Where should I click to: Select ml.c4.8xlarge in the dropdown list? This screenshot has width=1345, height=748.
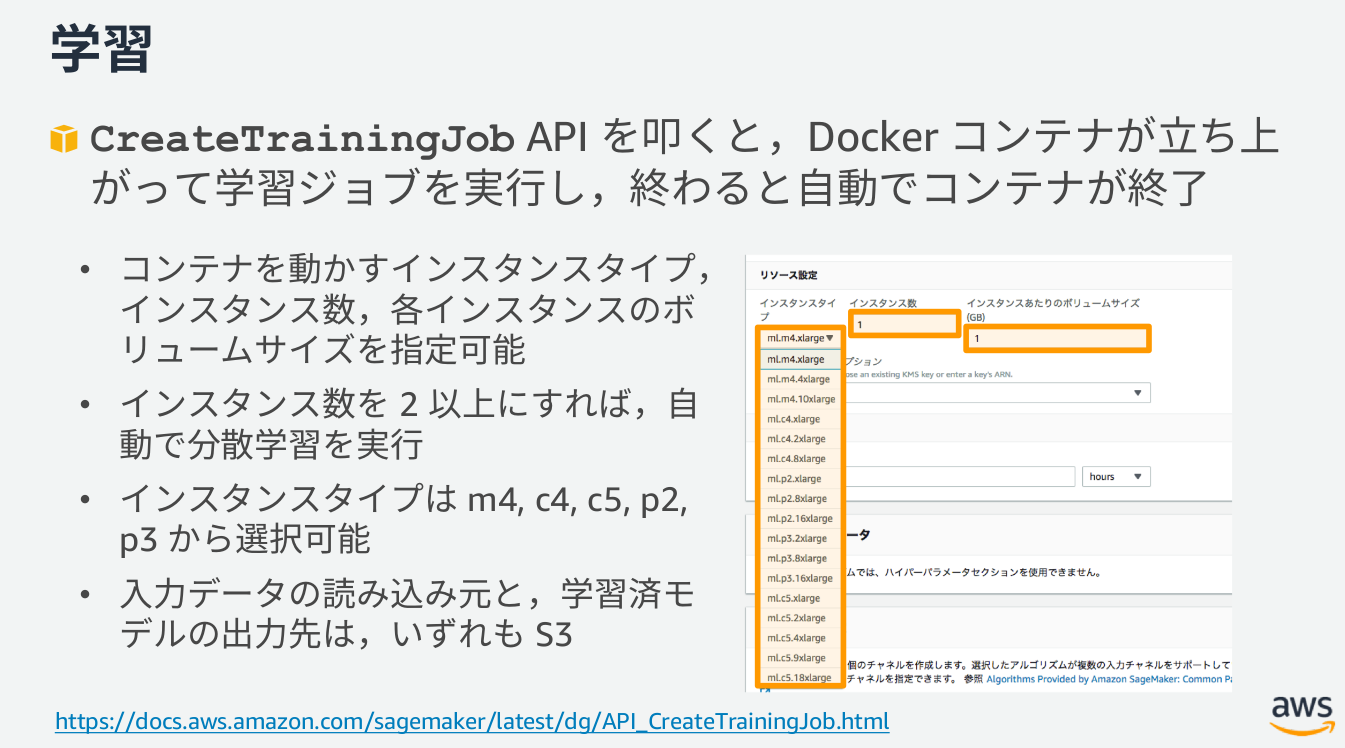point(800,459)
